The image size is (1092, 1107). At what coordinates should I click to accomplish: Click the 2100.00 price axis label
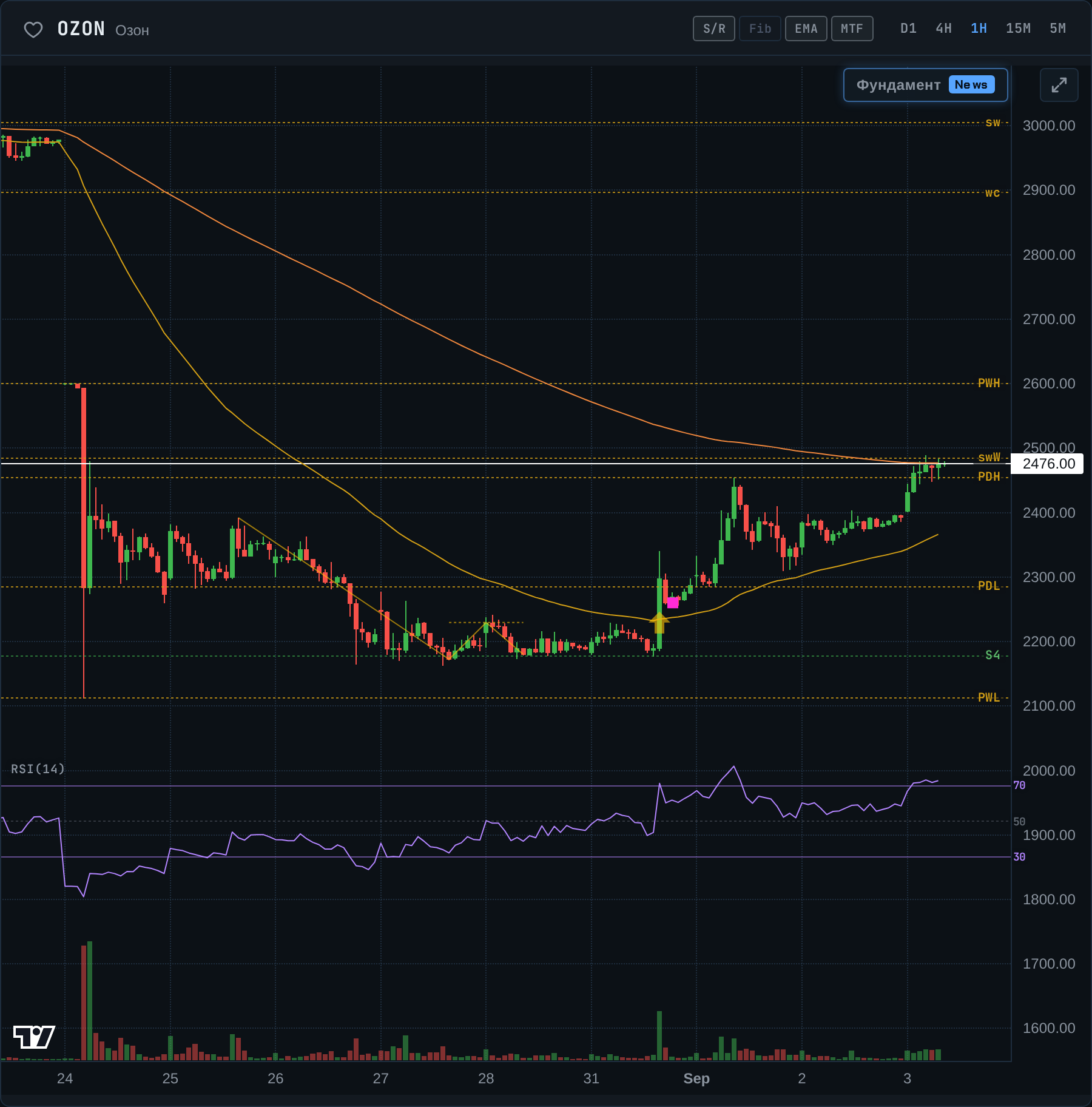click(1049, 706)
